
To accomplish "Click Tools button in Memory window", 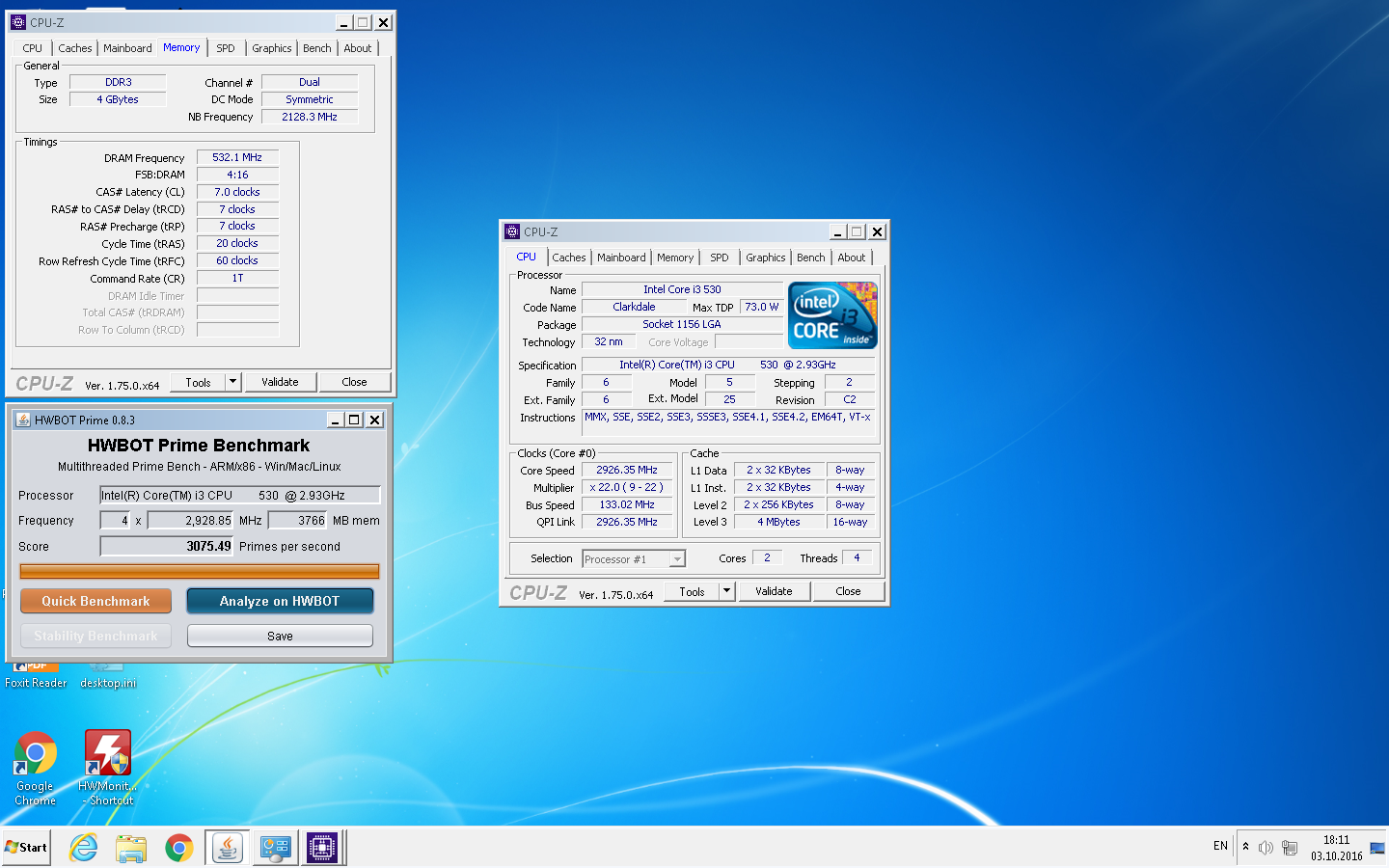I will tap(198, 382).
